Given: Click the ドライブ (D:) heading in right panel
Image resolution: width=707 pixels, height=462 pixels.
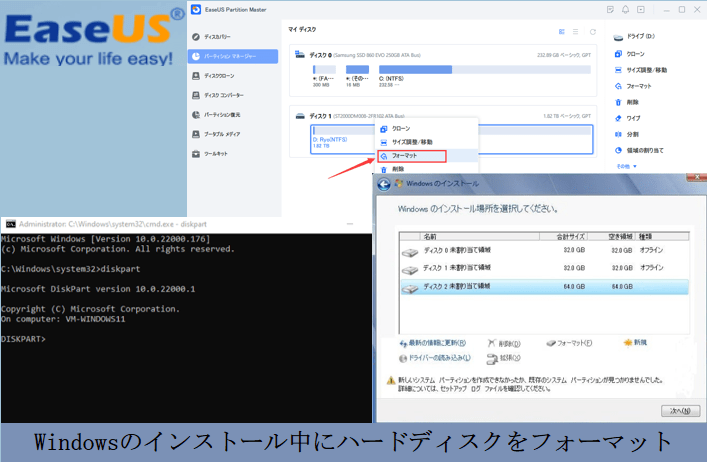Looking at the screenshot, I should (x=634, y=37).
